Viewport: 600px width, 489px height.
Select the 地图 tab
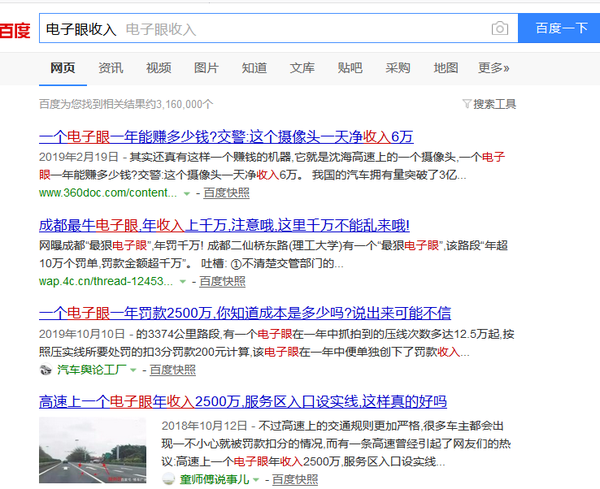point(446,68)
